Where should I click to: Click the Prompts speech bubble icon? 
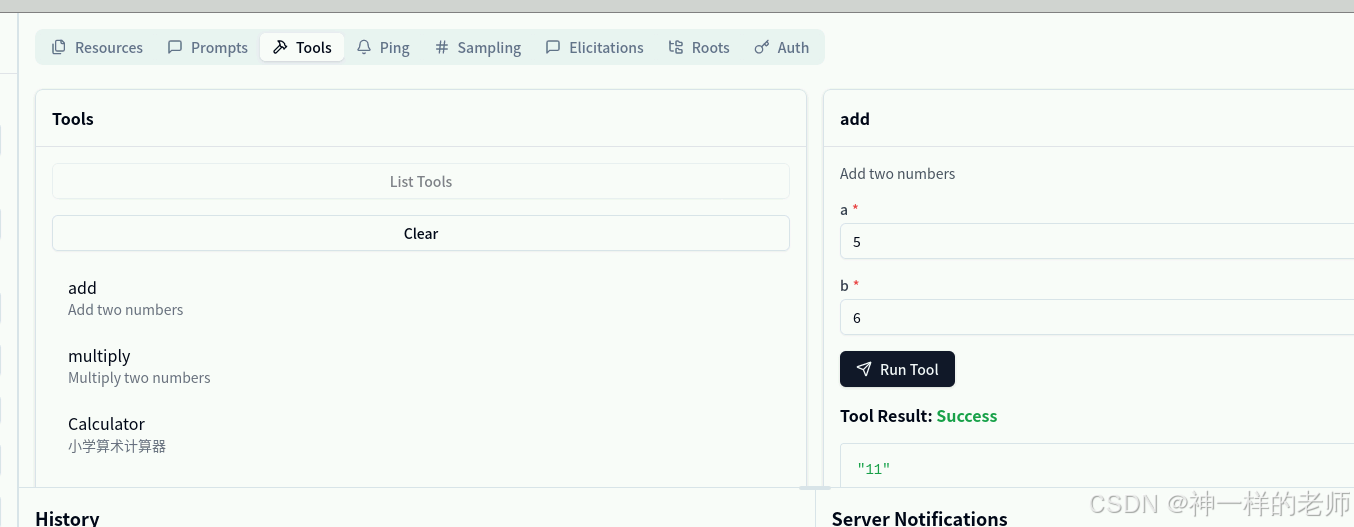click(x=175, y=47)
